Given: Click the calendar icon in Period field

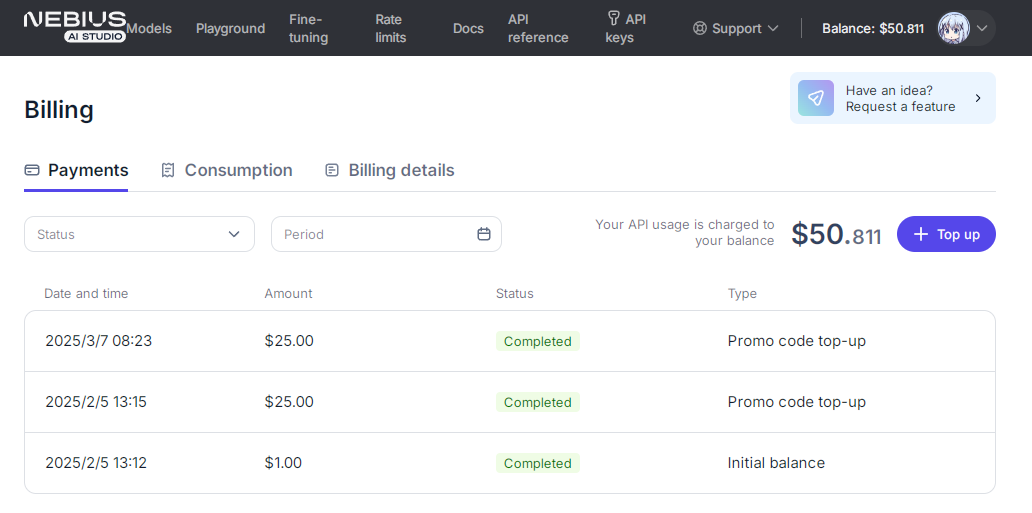Looking at the screenshot, I should [x=484, y=234].
